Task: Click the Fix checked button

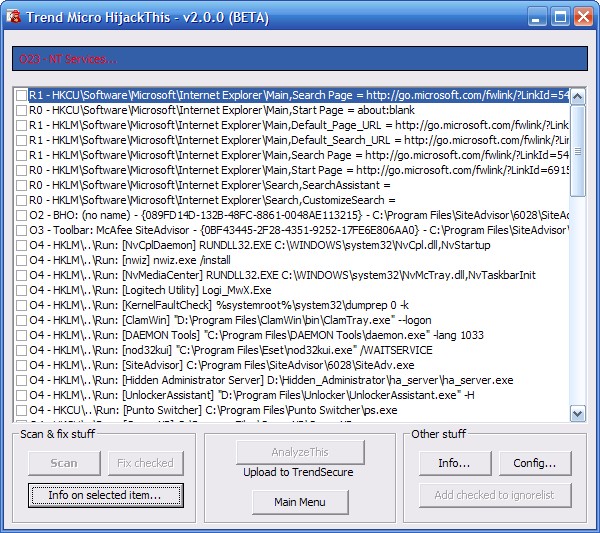Action: click(x=145, y=463)
